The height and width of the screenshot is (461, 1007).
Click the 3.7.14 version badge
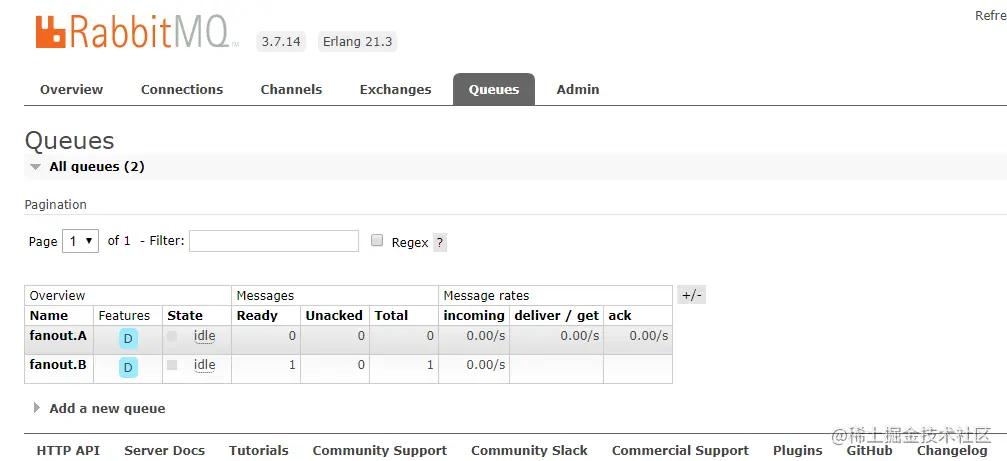(x=281, y=42)
